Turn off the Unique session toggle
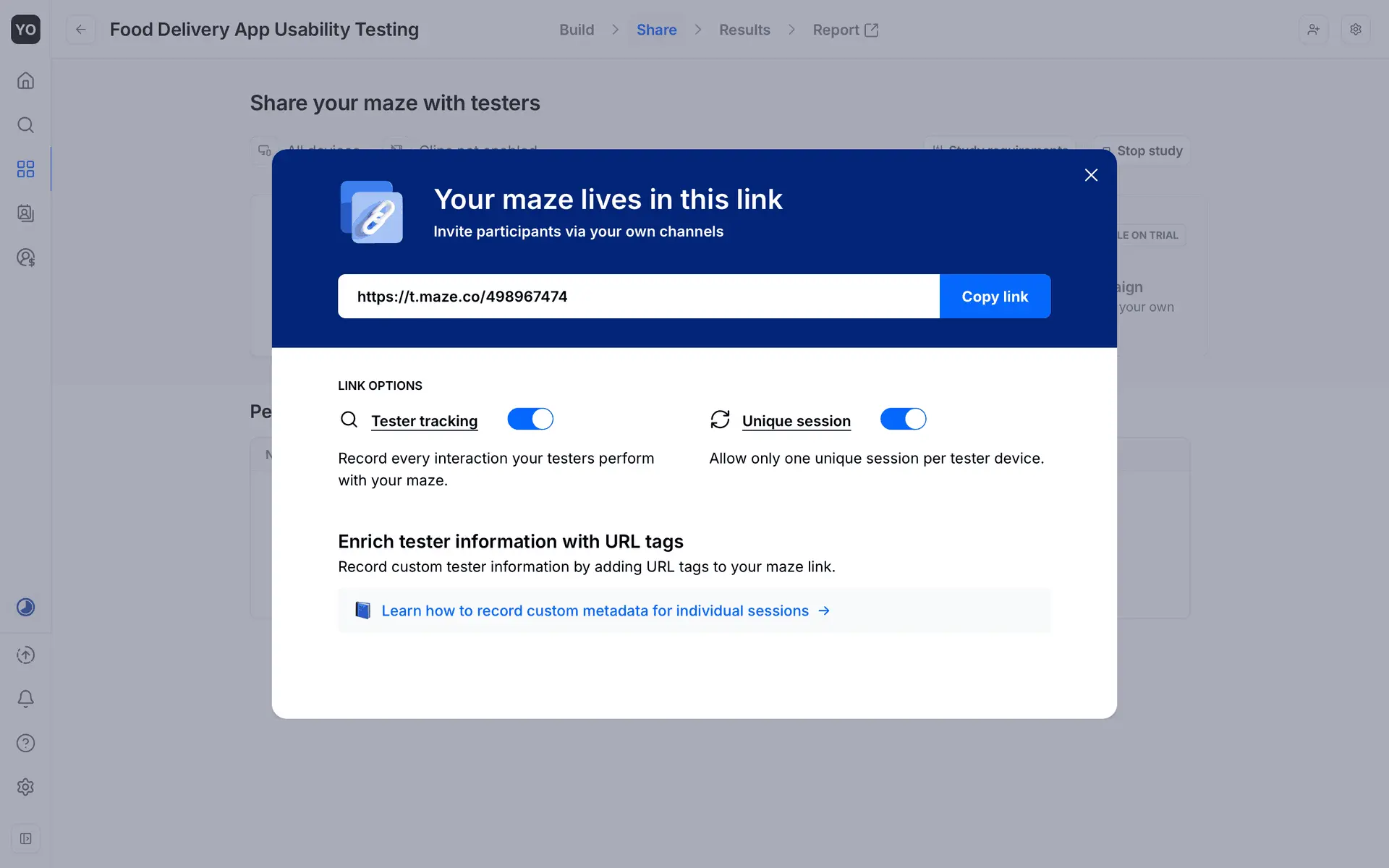1389x868 pixels. point(903,420)
